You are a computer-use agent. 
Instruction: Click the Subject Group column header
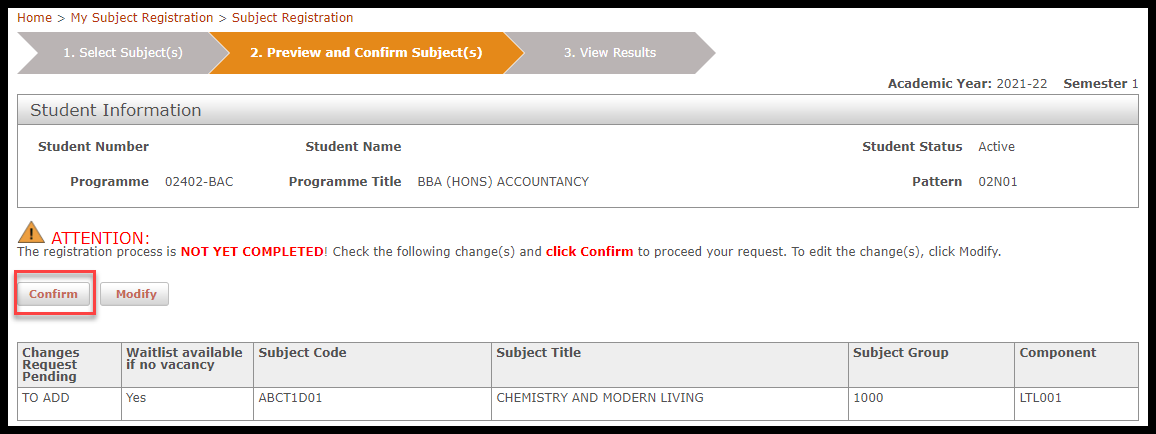(x=931, y=365)
